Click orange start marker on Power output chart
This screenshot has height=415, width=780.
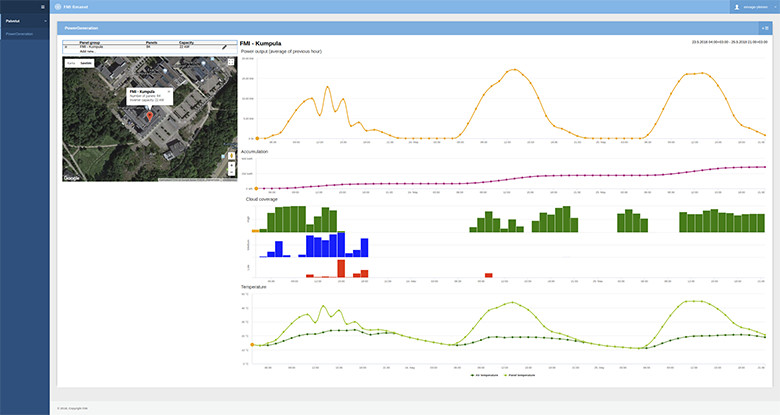257,138
